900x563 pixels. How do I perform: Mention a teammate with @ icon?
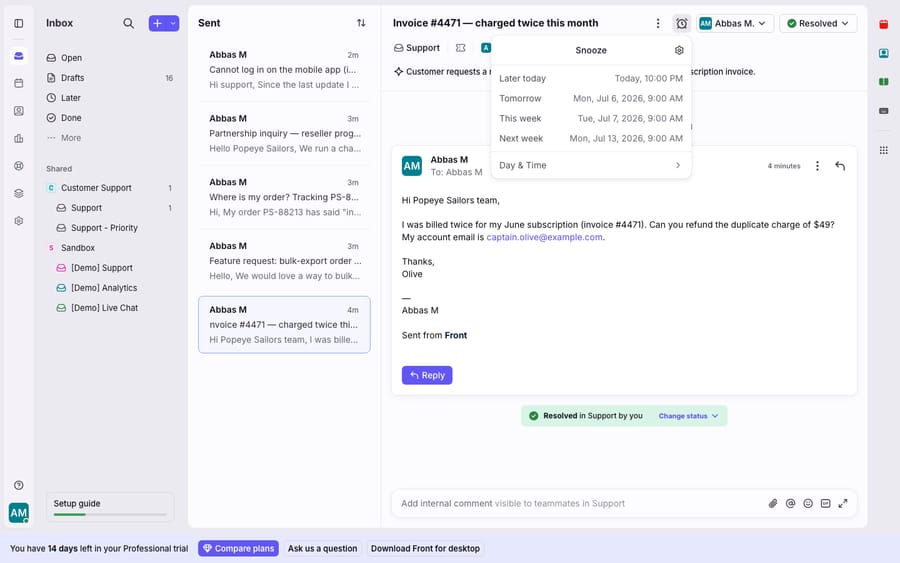[790, 503]
